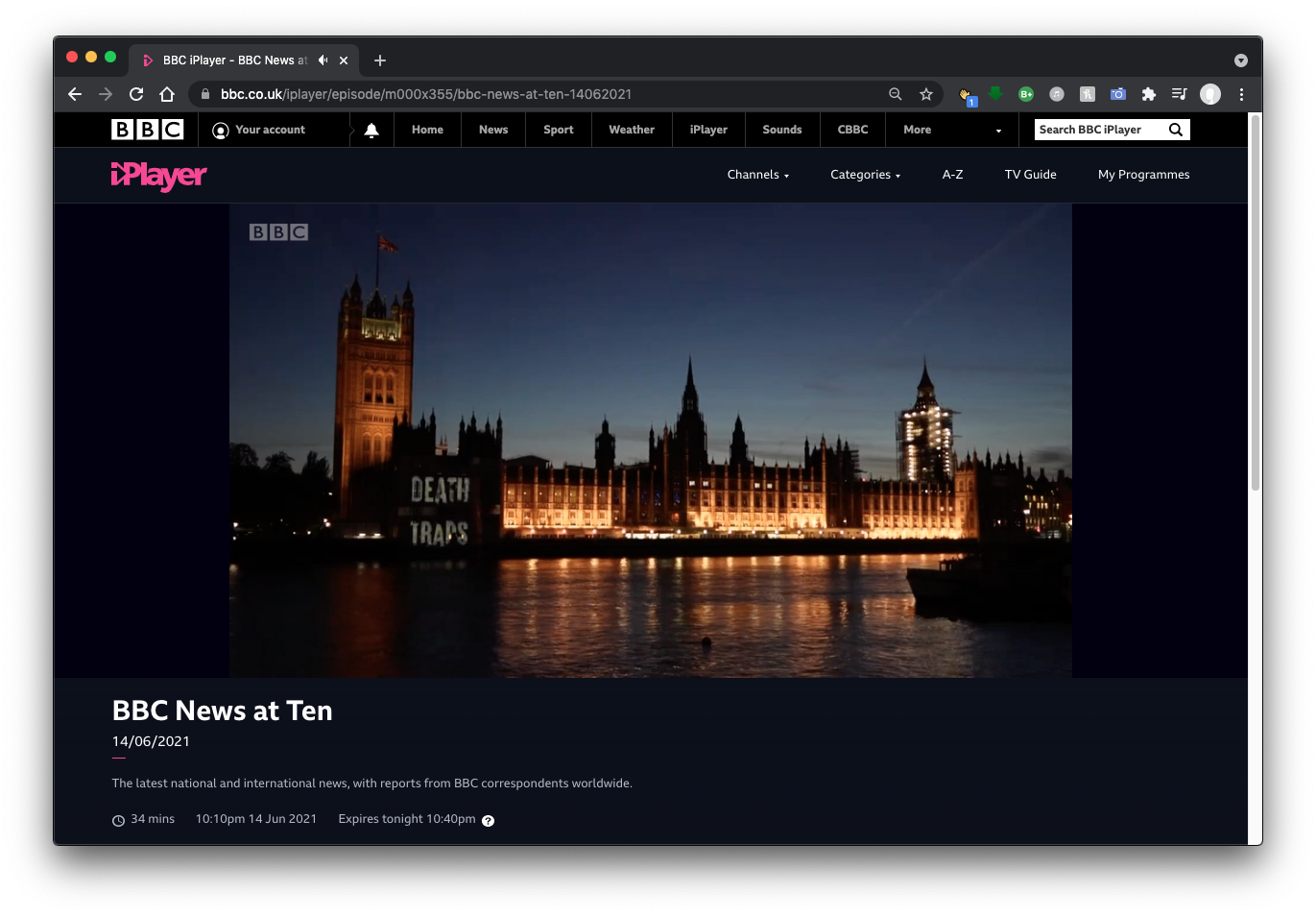Click the programme description text
Image resolution: width=1316 pixels, height=916 pixels.
[x=372, y=783]
